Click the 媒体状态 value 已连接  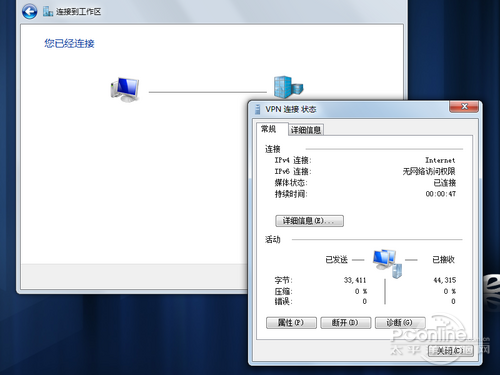pos(444,183)
